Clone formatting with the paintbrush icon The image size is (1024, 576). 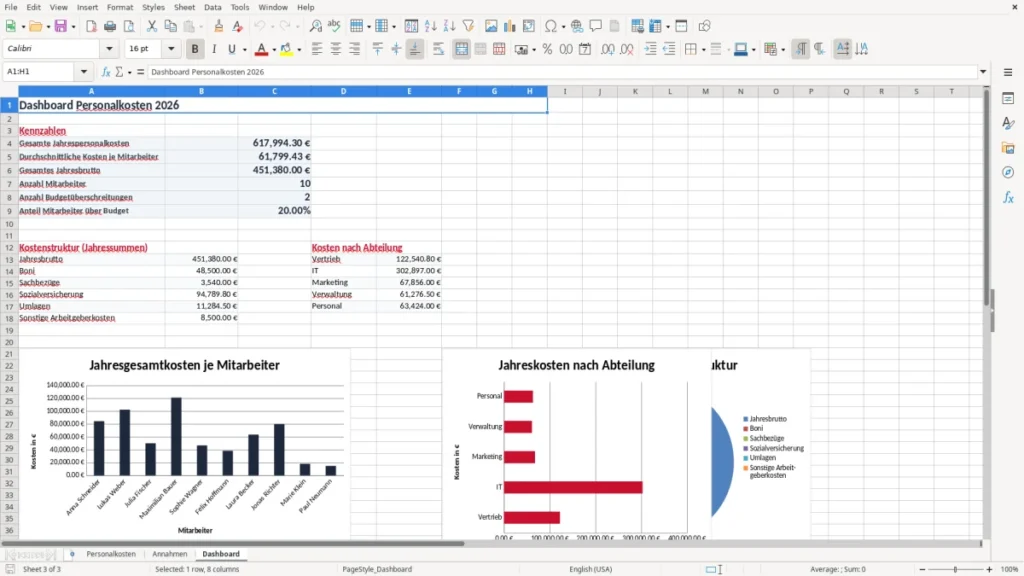(219, 26)
